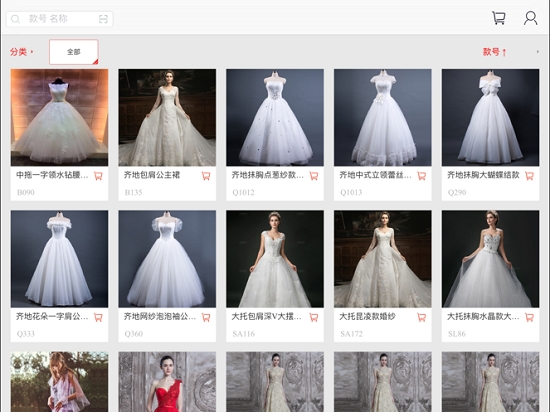550x412 pixels.
Task: Open product 大托昆凌款婚纱 title
Action: [x=367, y=317]
